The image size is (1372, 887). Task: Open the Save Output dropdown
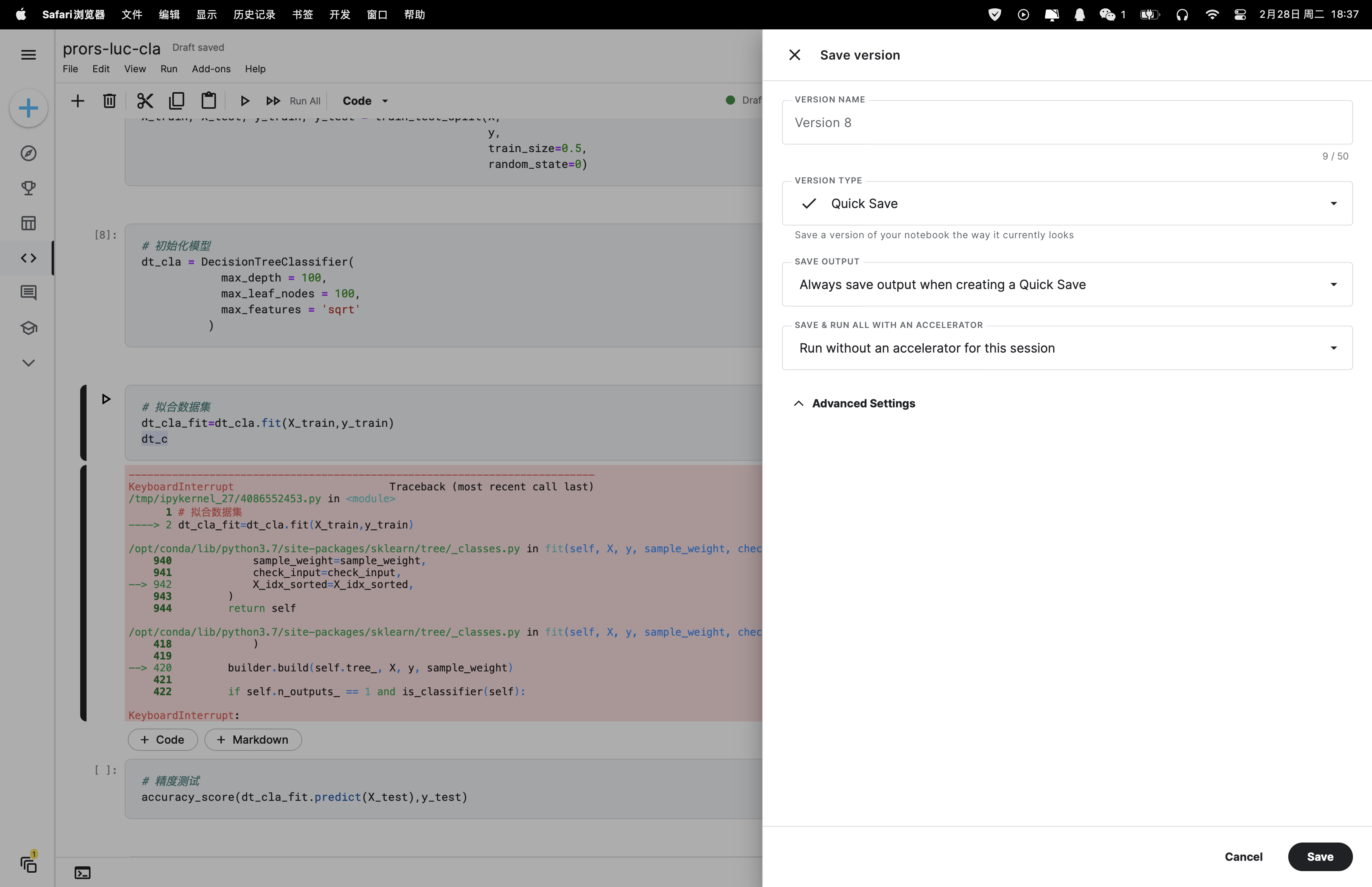1067,285
